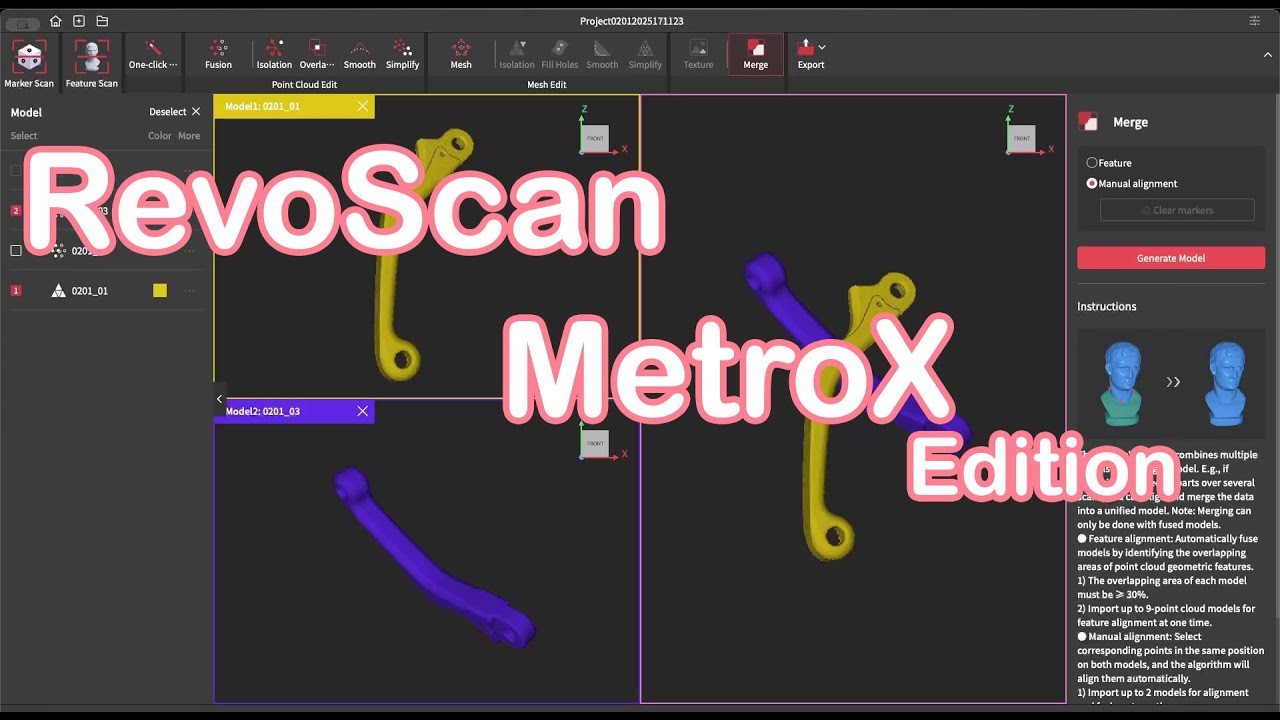Toggle selection marker 1 for 0201_01
Viewport: 1280px width, 720px height.
pos(16,291)
